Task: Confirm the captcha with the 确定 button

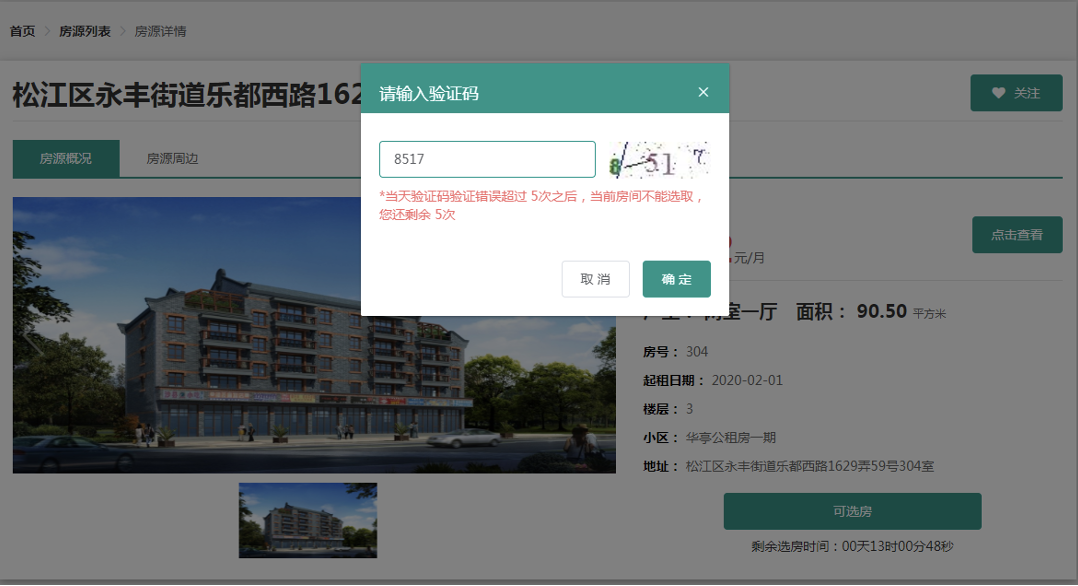Action: [676, 279]
